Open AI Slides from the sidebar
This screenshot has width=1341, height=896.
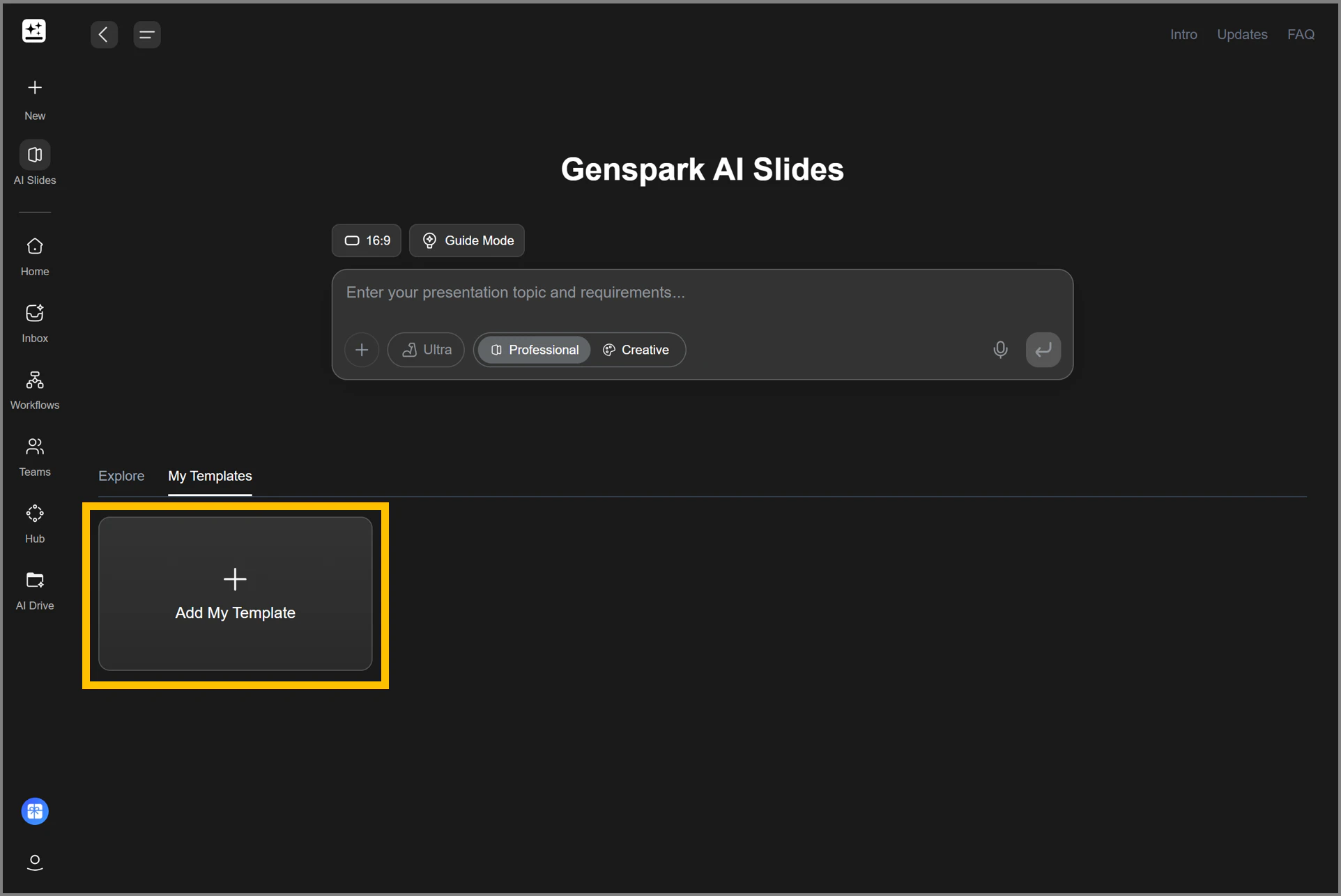[x=35, y=155]
